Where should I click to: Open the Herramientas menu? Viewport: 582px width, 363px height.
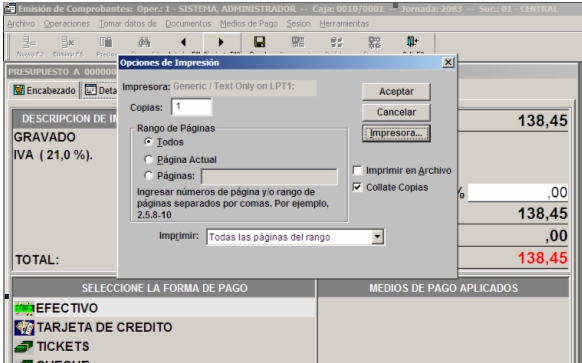[x=344, y=24]
